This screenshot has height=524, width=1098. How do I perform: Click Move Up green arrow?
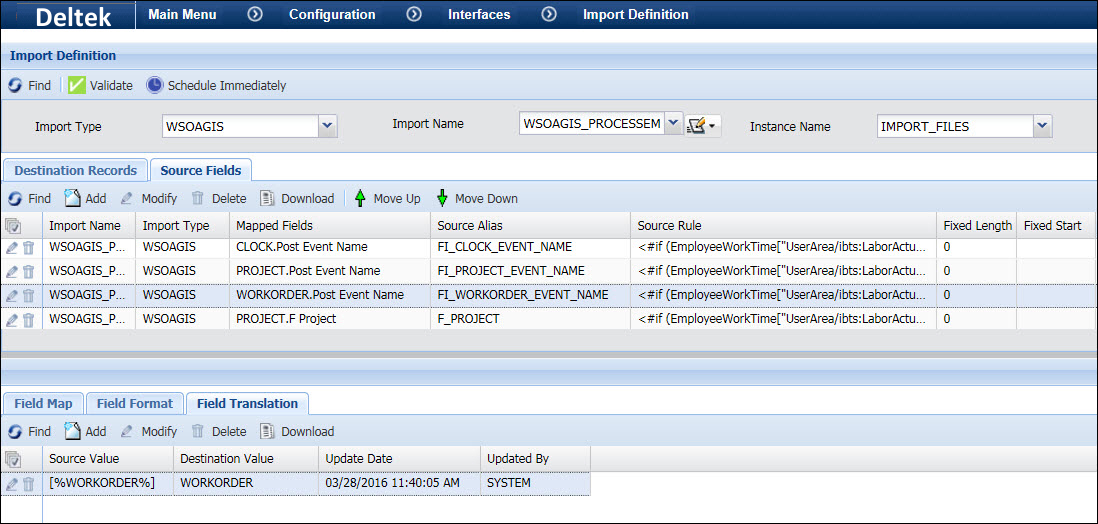point(361,198)
